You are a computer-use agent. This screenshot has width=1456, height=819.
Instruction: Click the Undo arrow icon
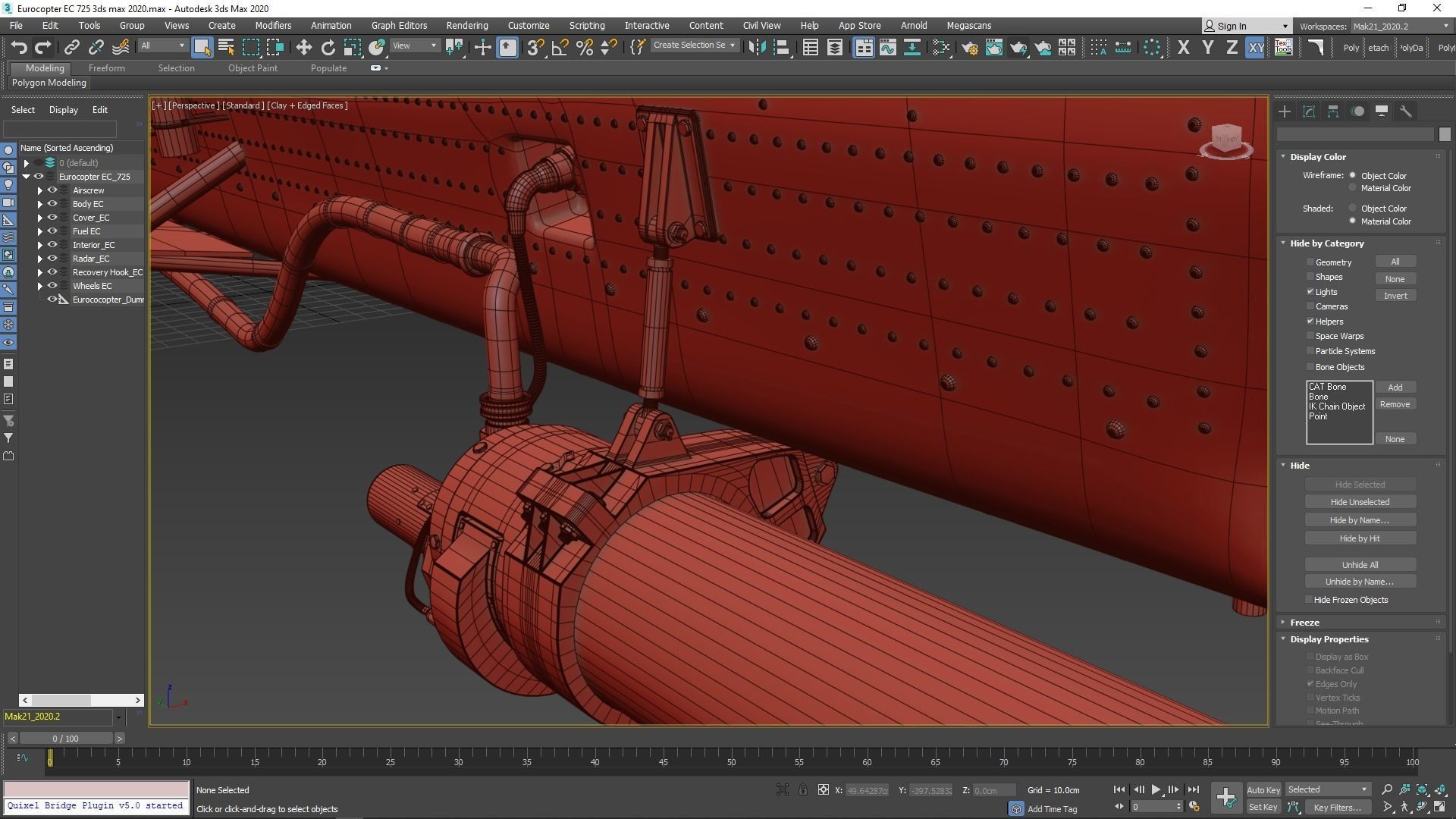[18, 48]
